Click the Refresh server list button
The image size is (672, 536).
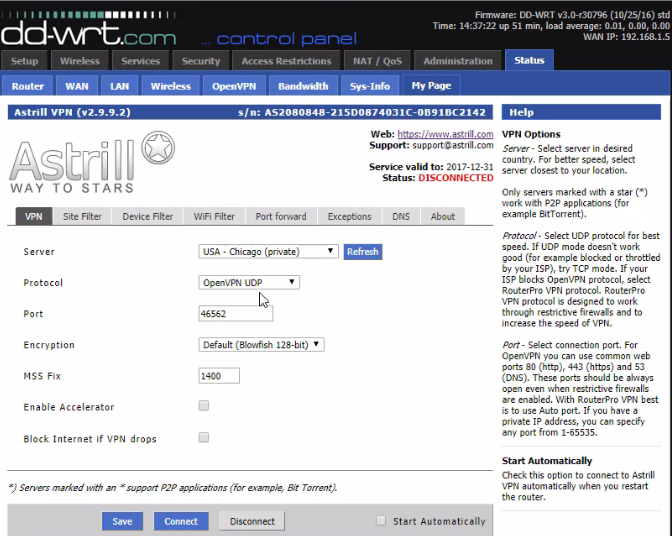(363, 252)
